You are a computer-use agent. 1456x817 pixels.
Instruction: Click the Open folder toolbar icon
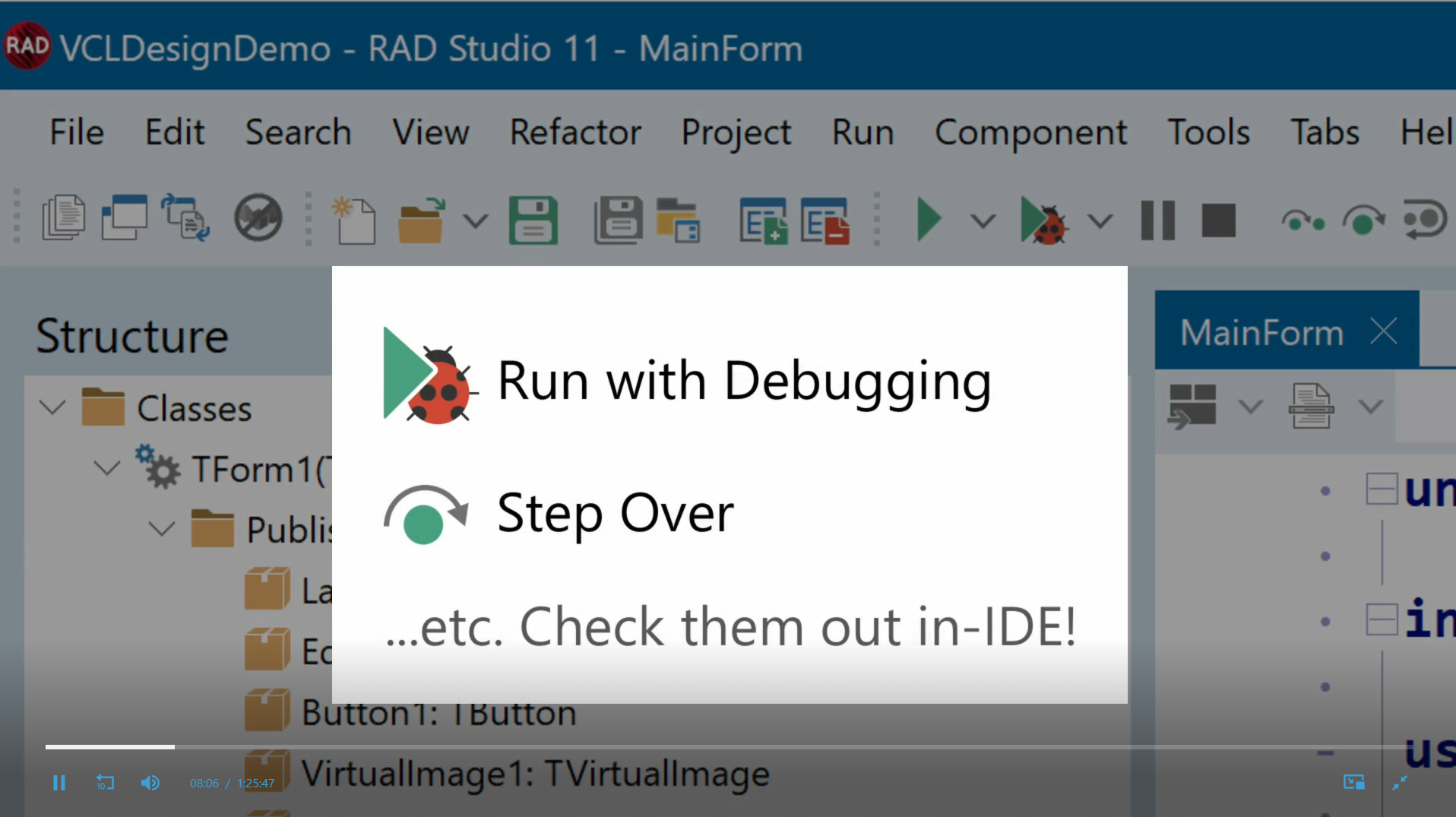pos(423,220)
